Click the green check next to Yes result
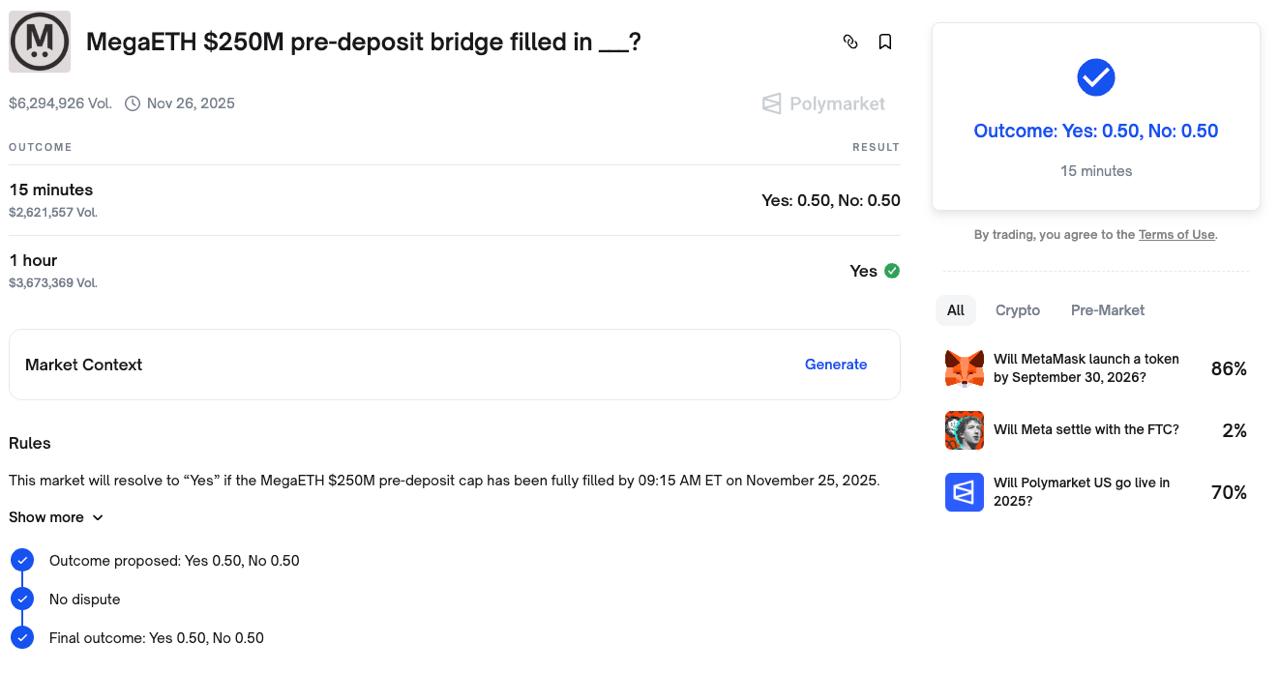Screen dimensions: 1280x673 tap(892, 271)
